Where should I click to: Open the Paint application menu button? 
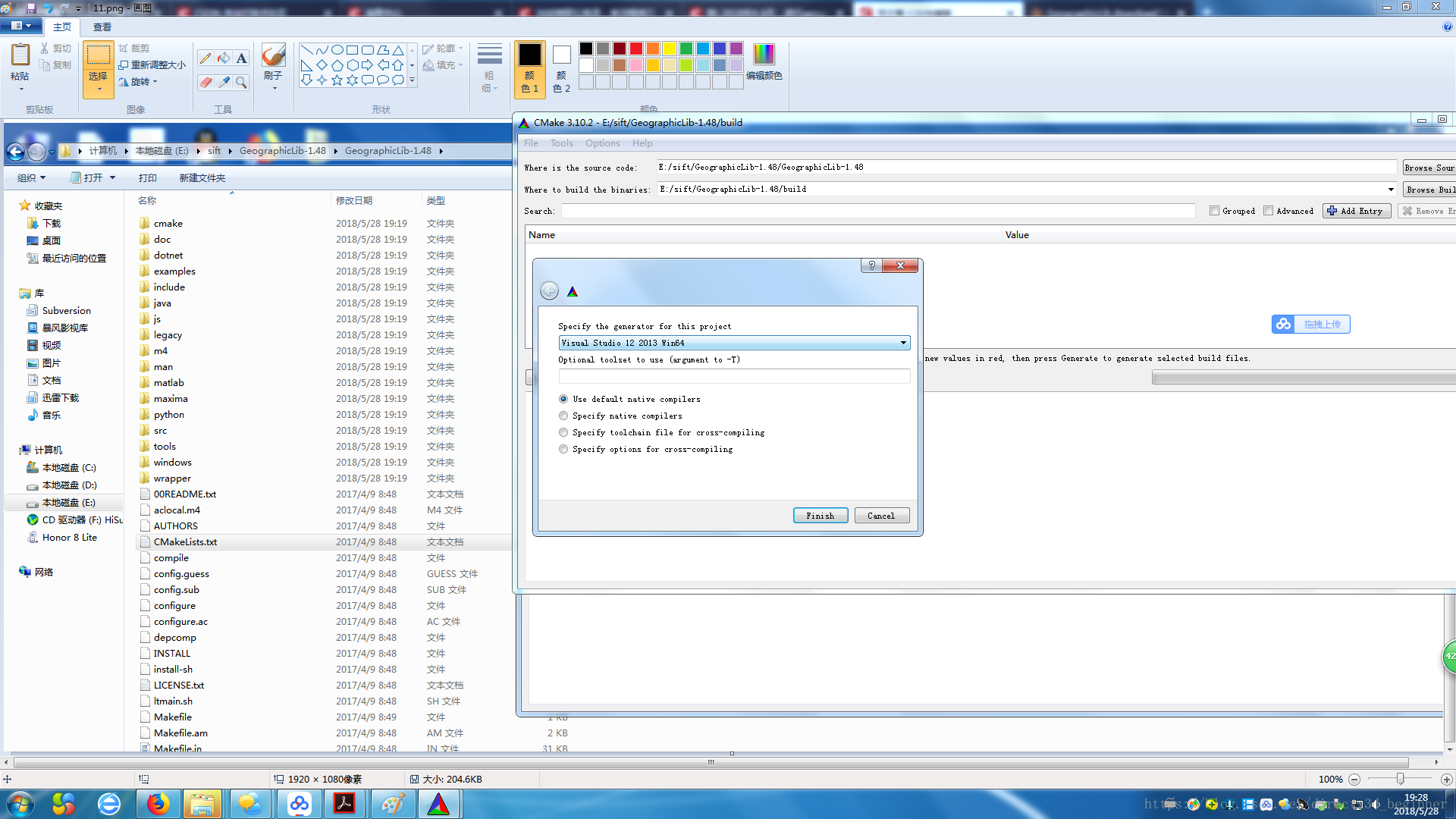click(20, 26)
